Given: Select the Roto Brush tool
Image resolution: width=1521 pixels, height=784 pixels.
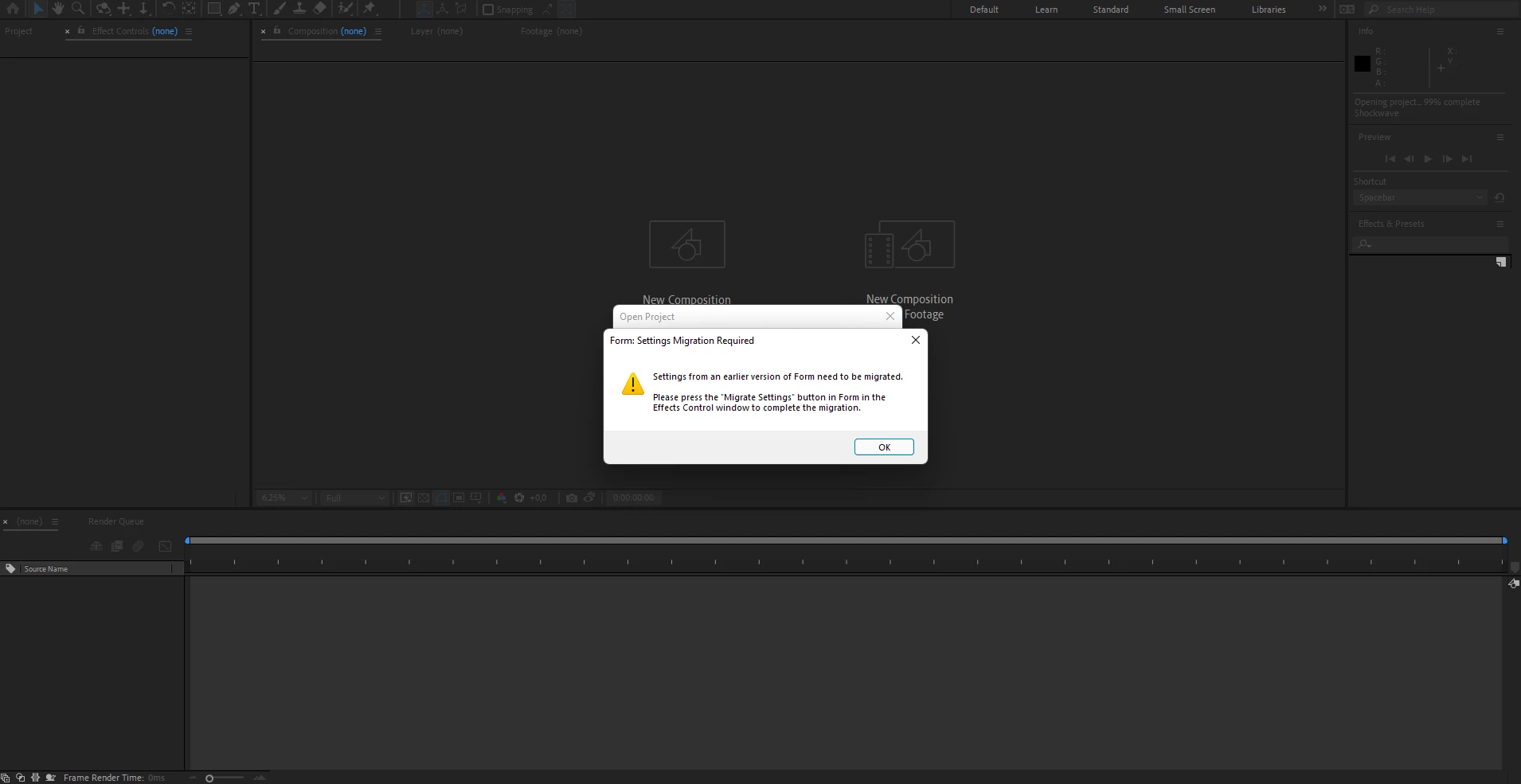Looking at the screenshot, I should point(345,9).
